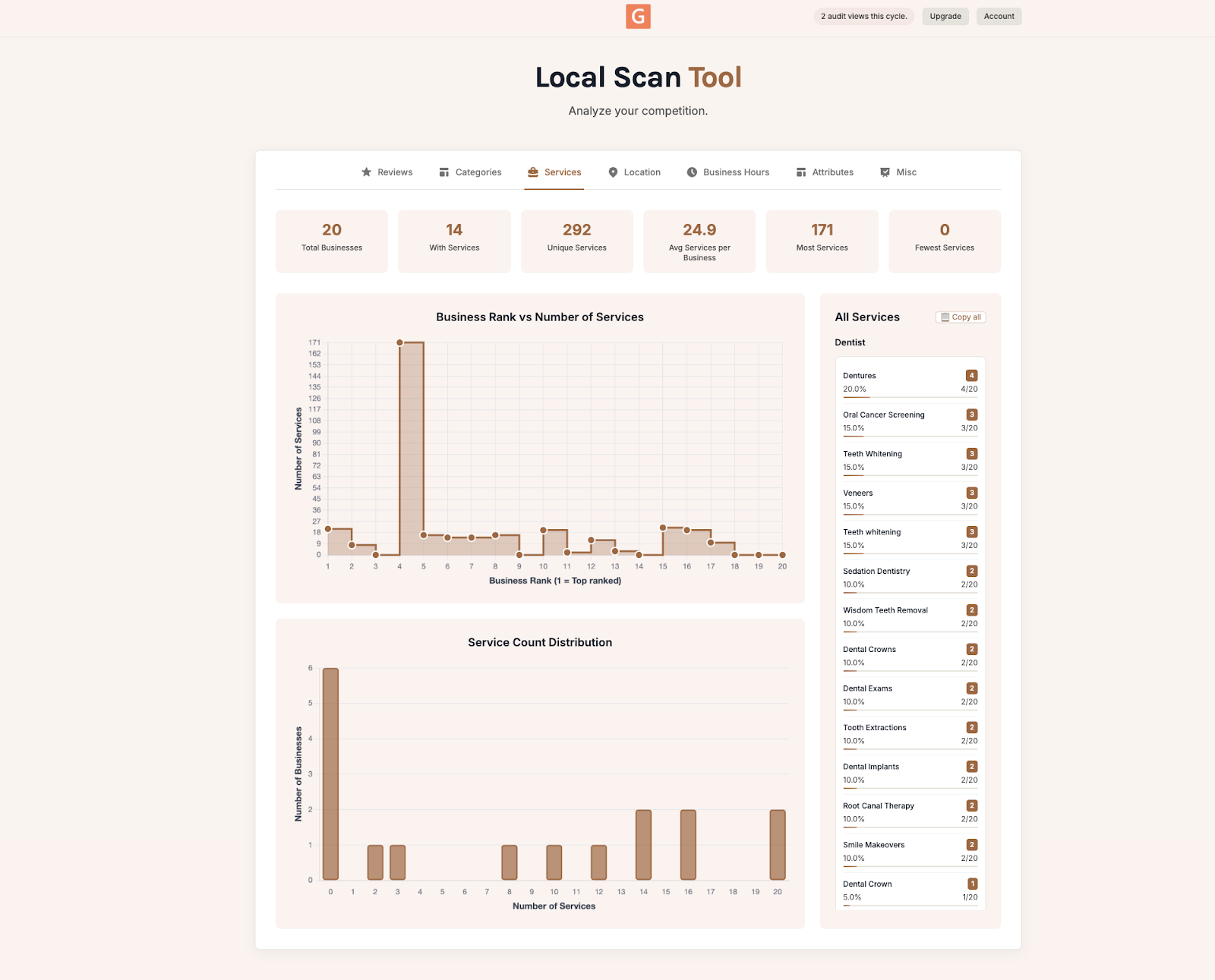Click the distribution bar at 12 services

coord(598,862)
